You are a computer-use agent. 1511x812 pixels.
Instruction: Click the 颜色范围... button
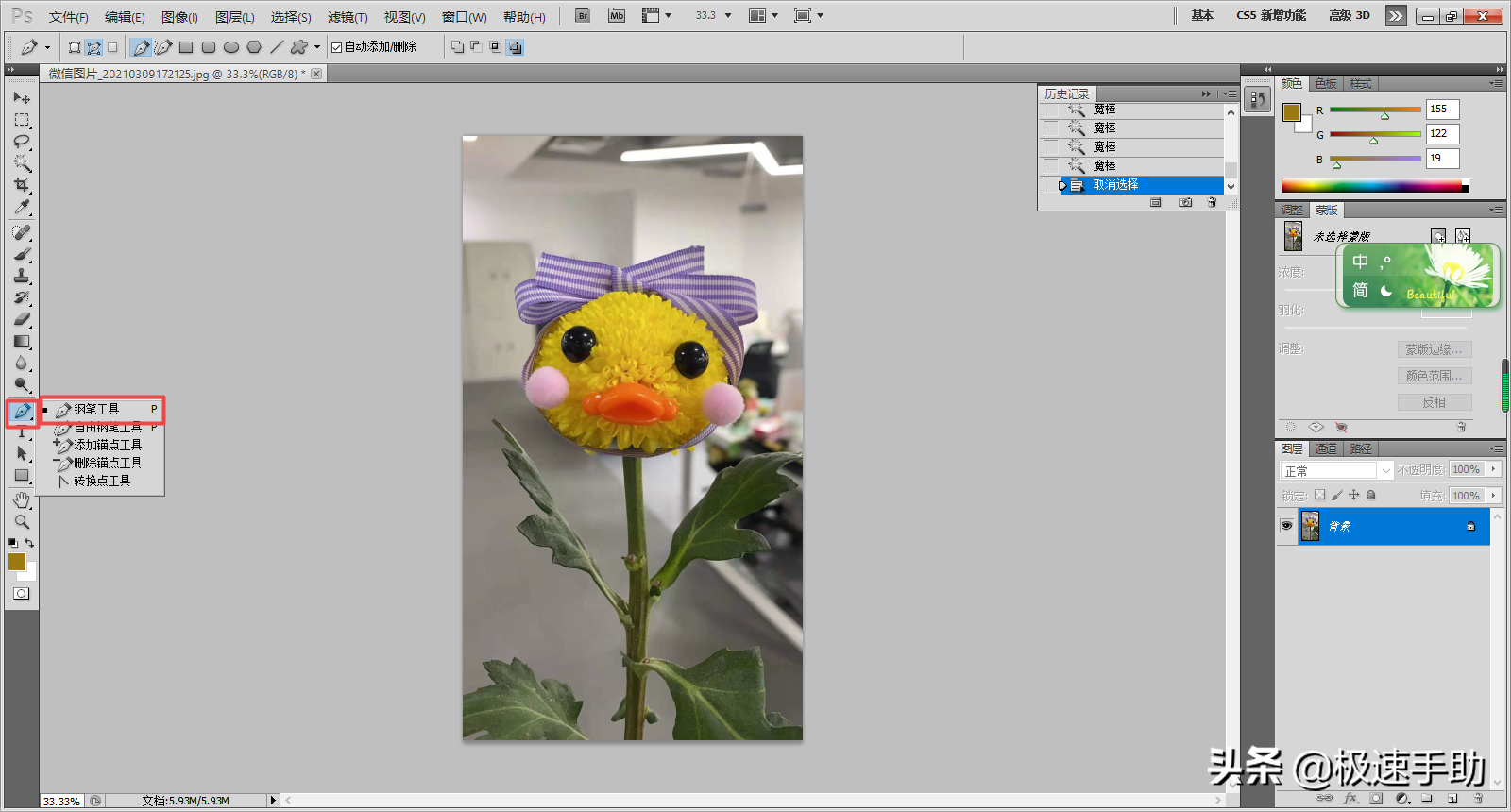tap(1434, 376)
